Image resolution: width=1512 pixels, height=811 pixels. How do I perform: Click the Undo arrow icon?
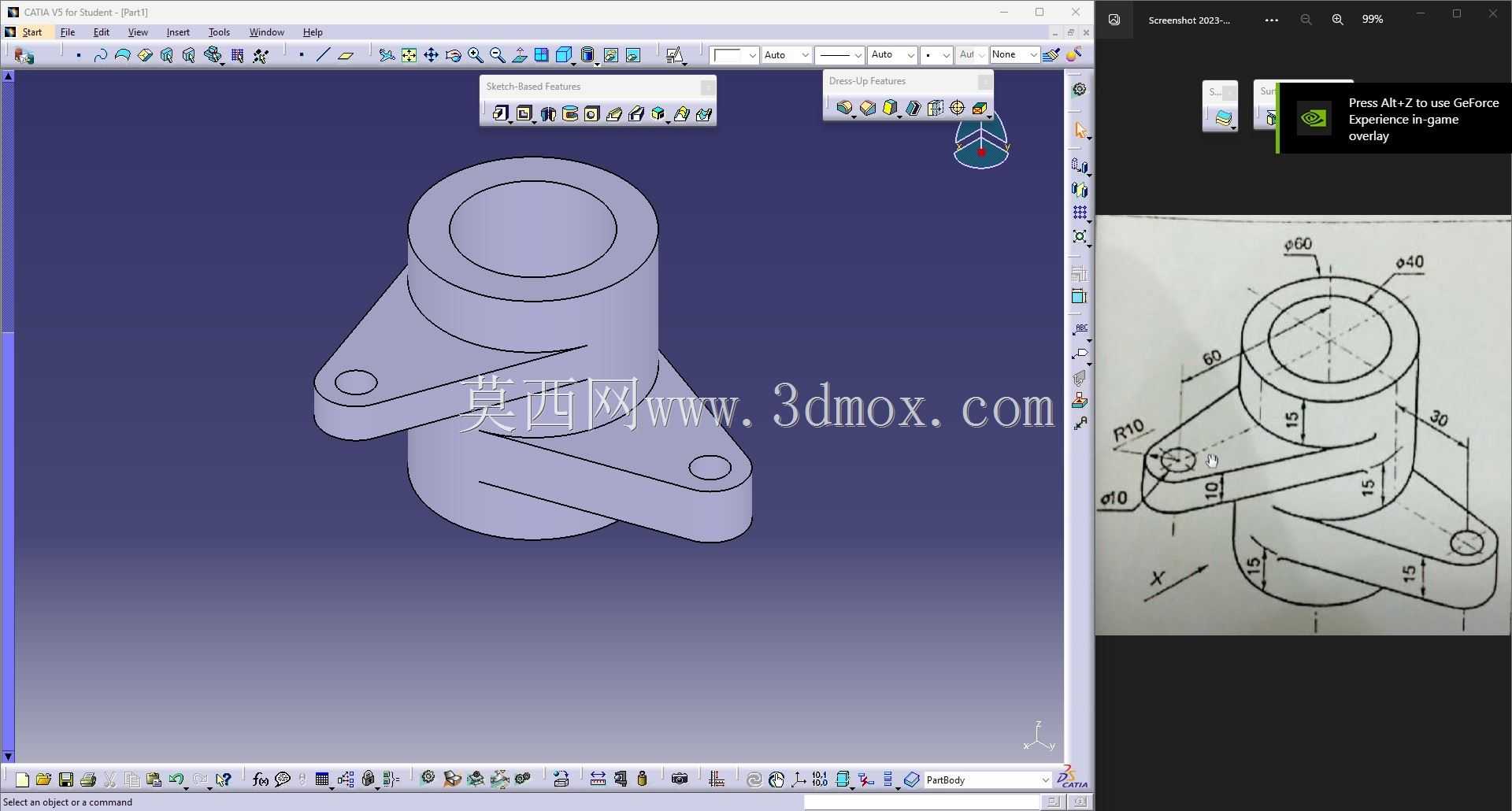[x=176, y=780]
